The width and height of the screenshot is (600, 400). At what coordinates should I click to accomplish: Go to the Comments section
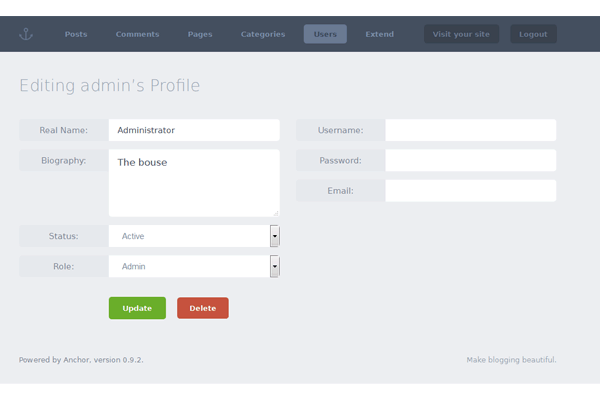137,34
